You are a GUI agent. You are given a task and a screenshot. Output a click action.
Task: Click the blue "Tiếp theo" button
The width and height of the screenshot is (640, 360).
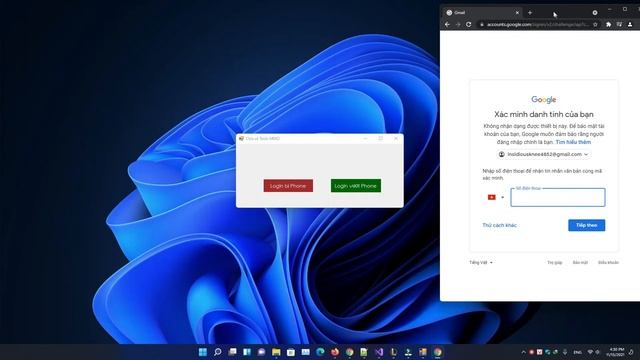click(587, 225)
